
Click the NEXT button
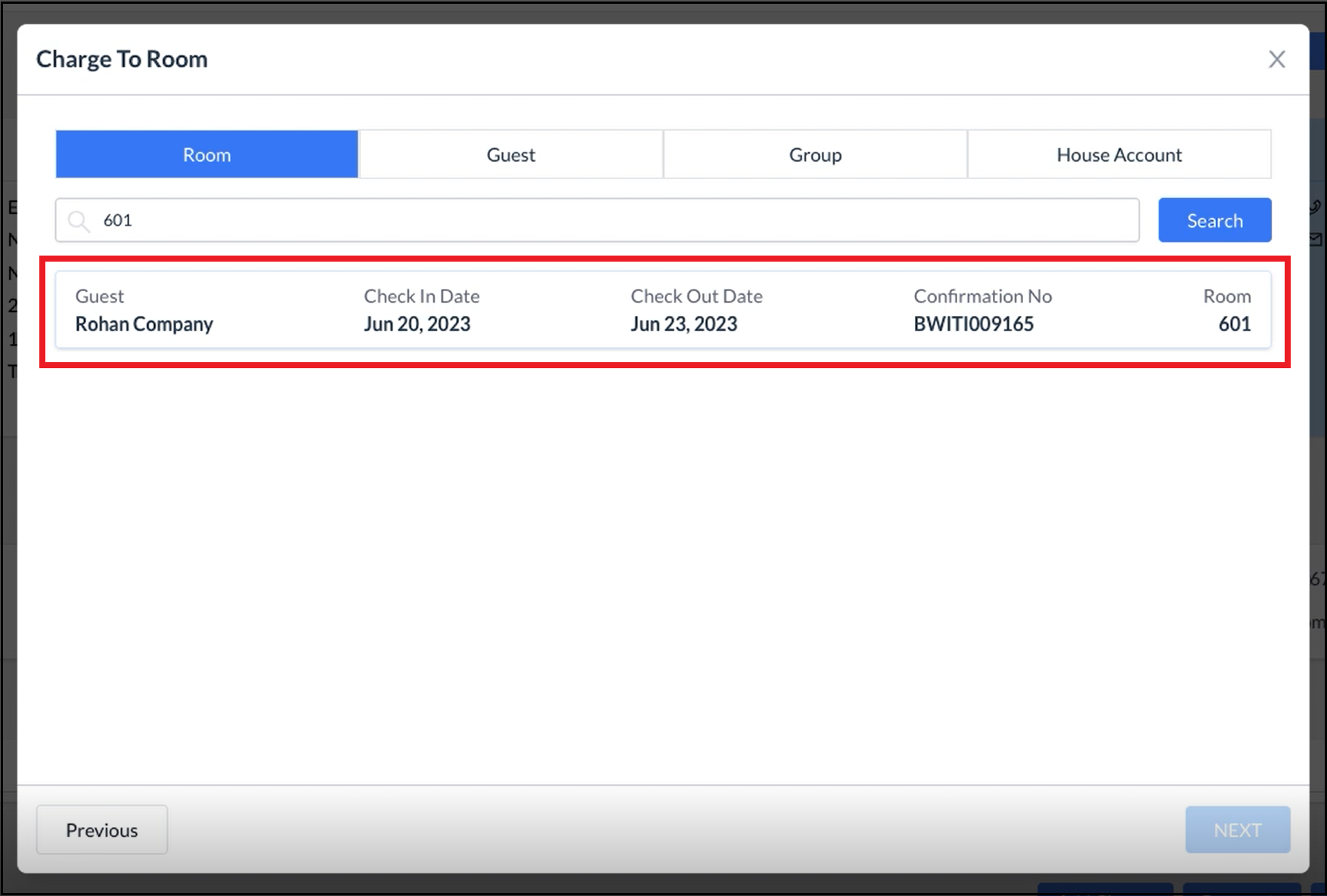(x=1238, y=829)
